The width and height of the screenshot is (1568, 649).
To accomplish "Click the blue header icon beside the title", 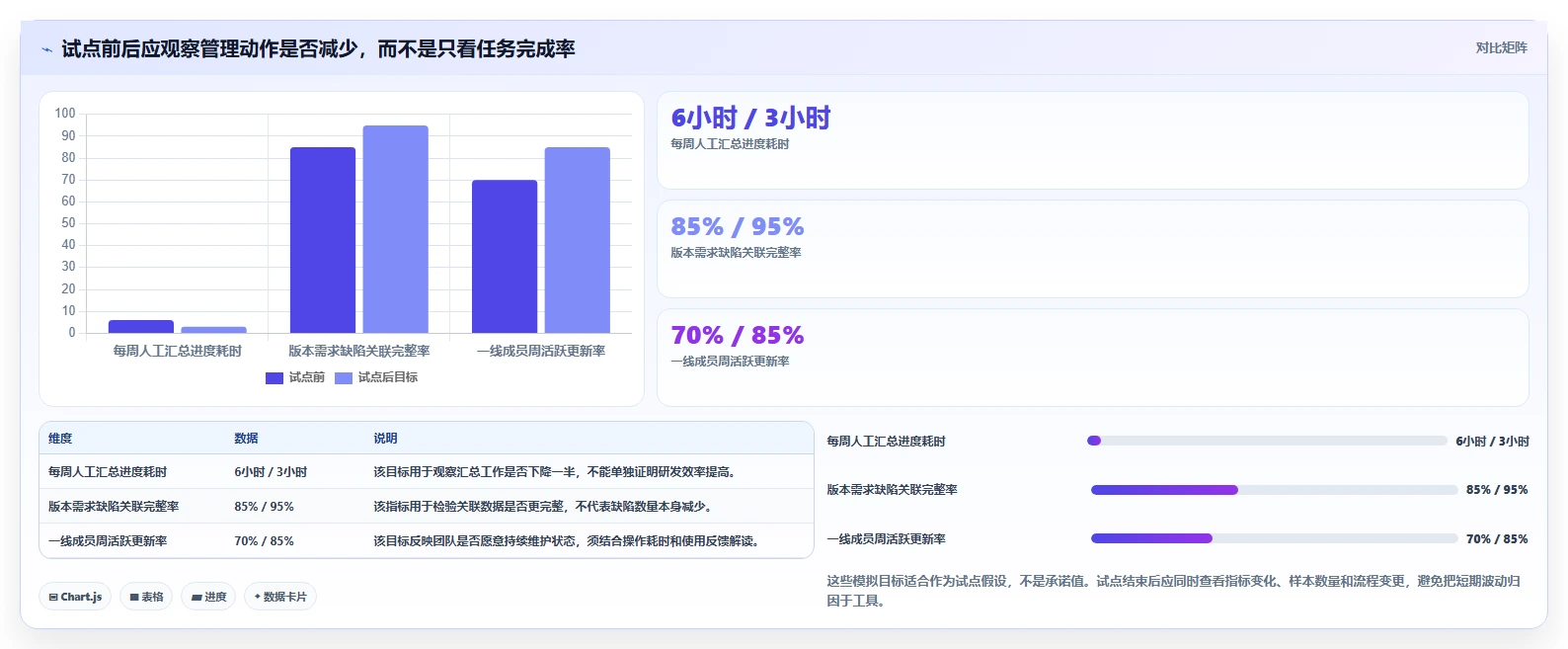I will [46, 49].
